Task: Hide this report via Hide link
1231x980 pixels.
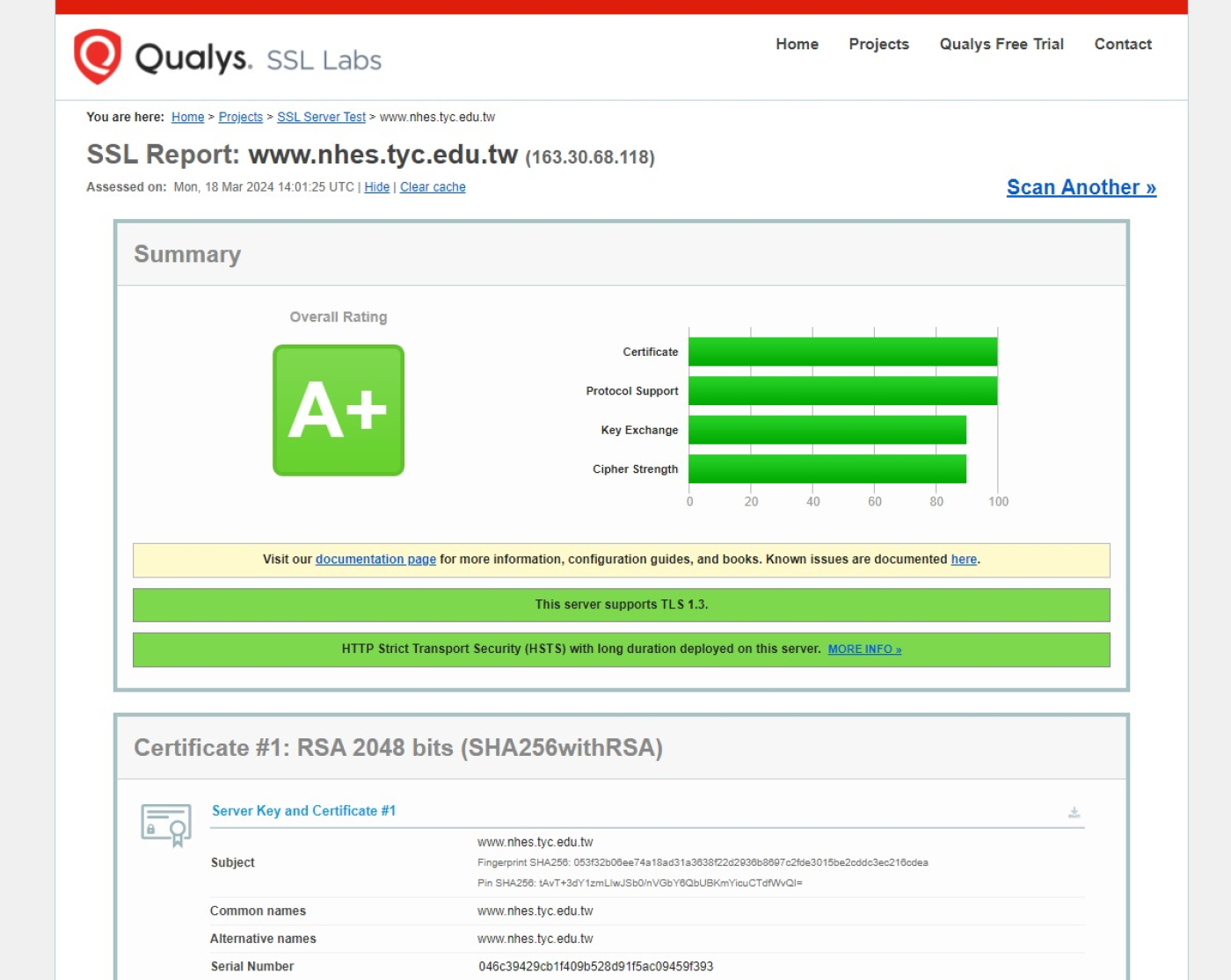Action: [x=376, y=187]
